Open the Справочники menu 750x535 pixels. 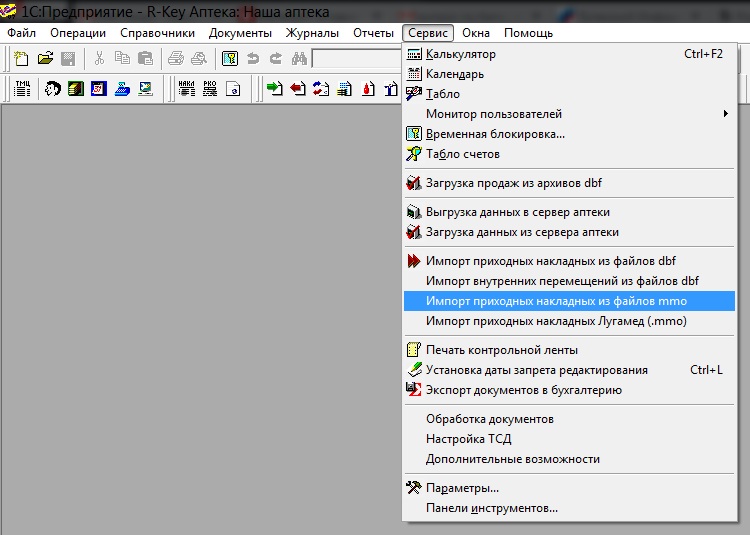pos(157,33)
